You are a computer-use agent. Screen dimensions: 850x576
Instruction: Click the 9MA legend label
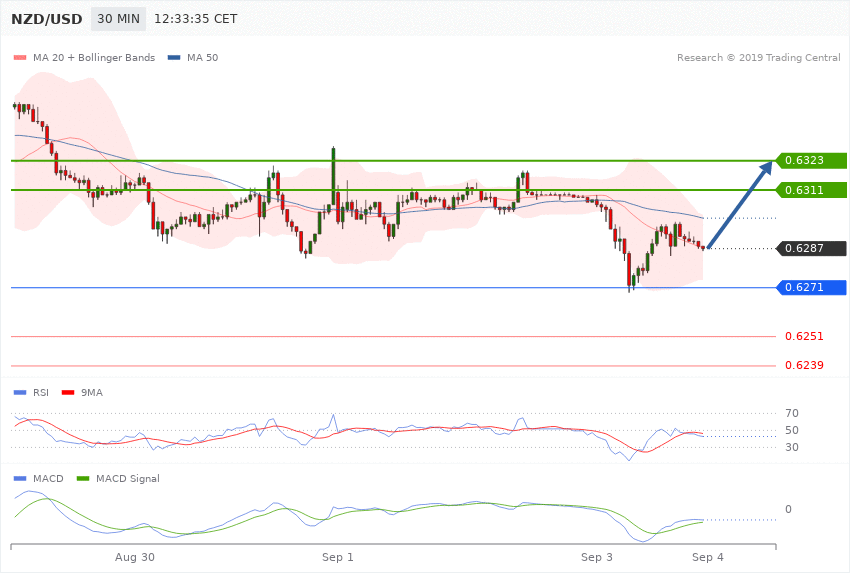pyautogui.click(x=92, y=392)
